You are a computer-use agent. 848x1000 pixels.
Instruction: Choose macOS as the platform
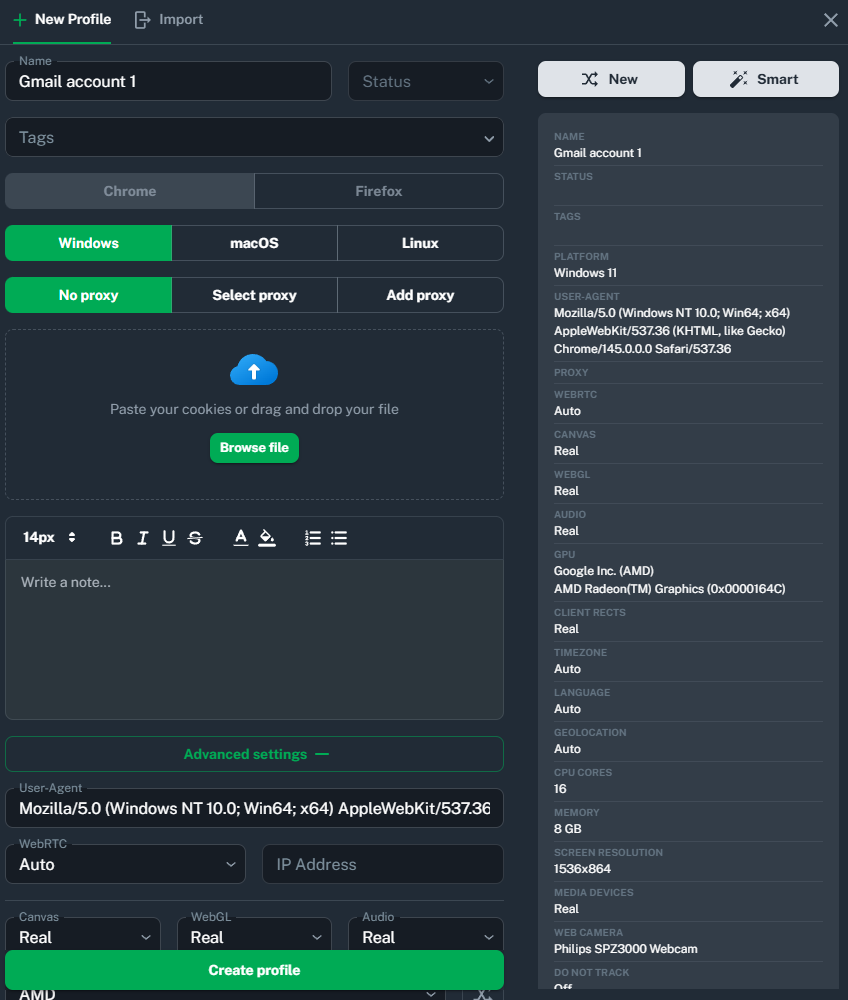[254, 243]
